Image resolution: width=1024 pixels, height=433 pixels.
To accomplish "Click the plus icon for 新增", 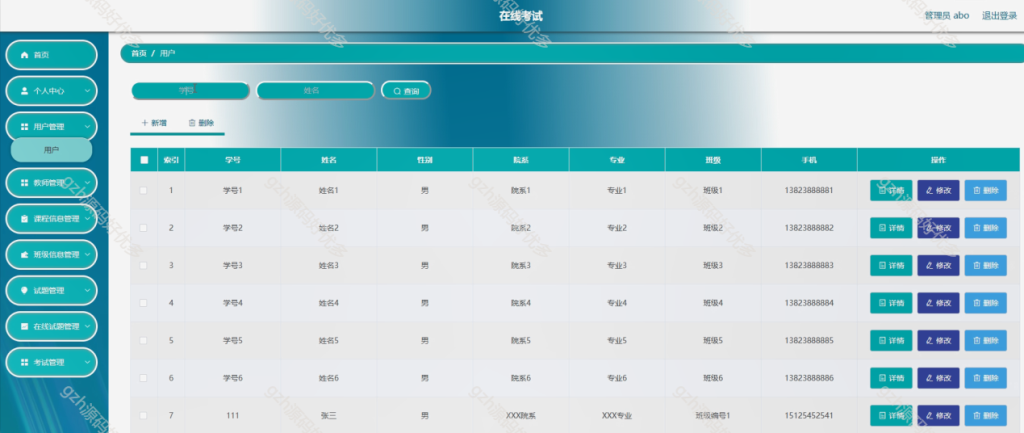I will (x=144, y=123).
